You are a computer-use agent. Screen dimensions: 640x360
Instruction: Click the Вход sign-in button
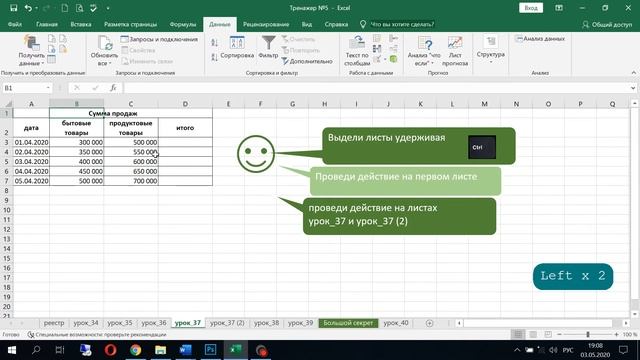[531, 8]
